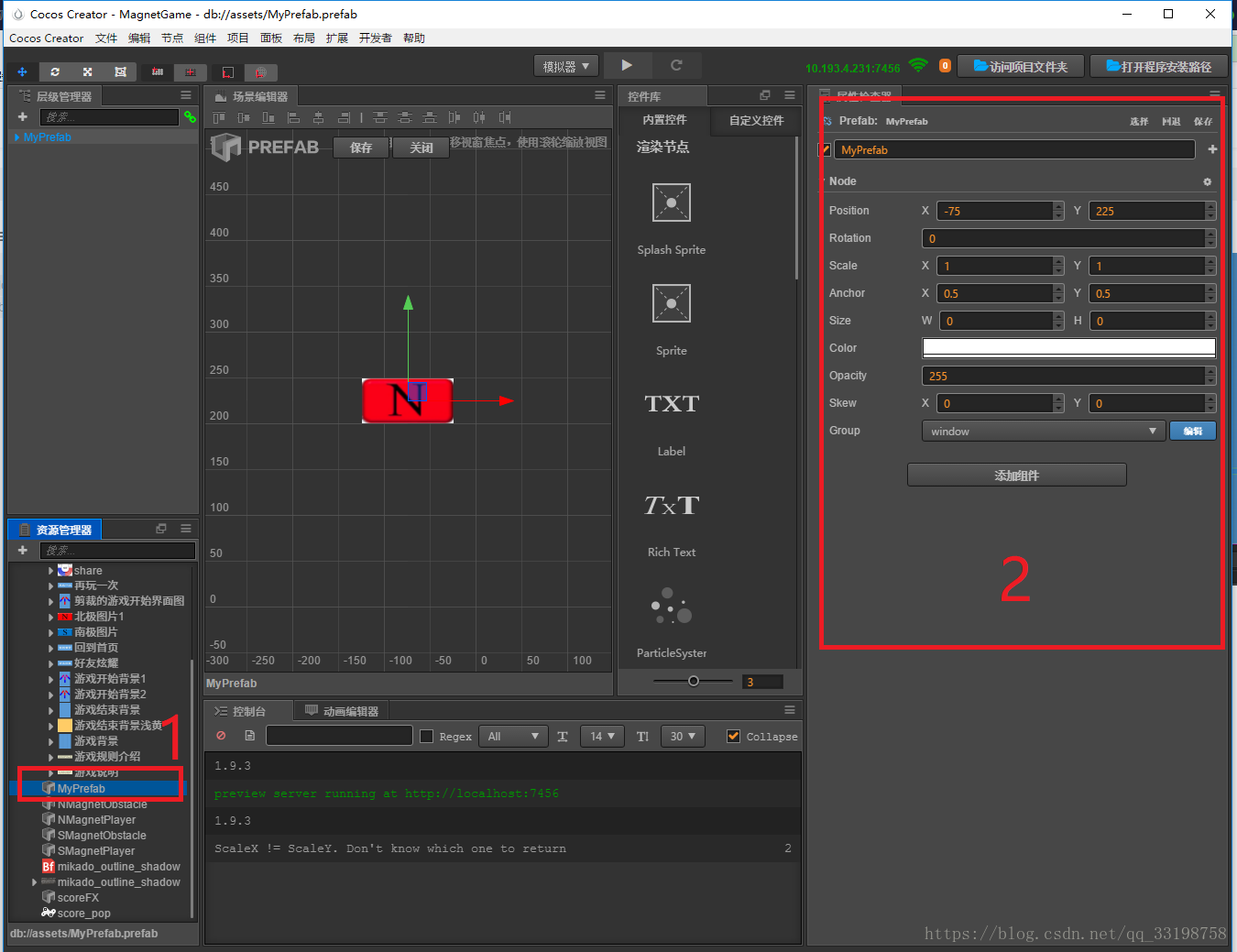1237x952 pixels.
Task: Click refresh preview button
Action: point(676,65)
